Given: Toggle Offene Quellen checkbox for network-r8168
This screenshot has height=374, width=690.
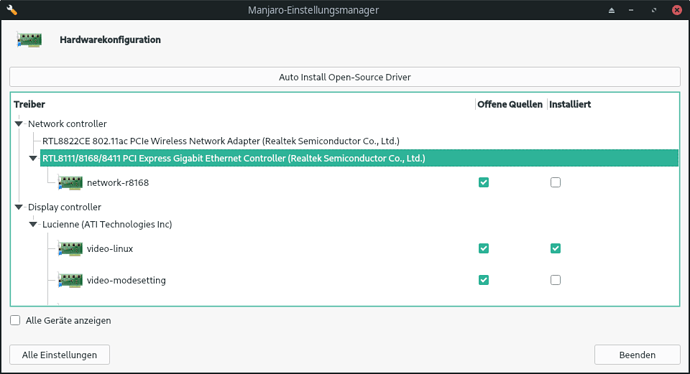Looking at the screenshot, I should click(x=484, y=182).
